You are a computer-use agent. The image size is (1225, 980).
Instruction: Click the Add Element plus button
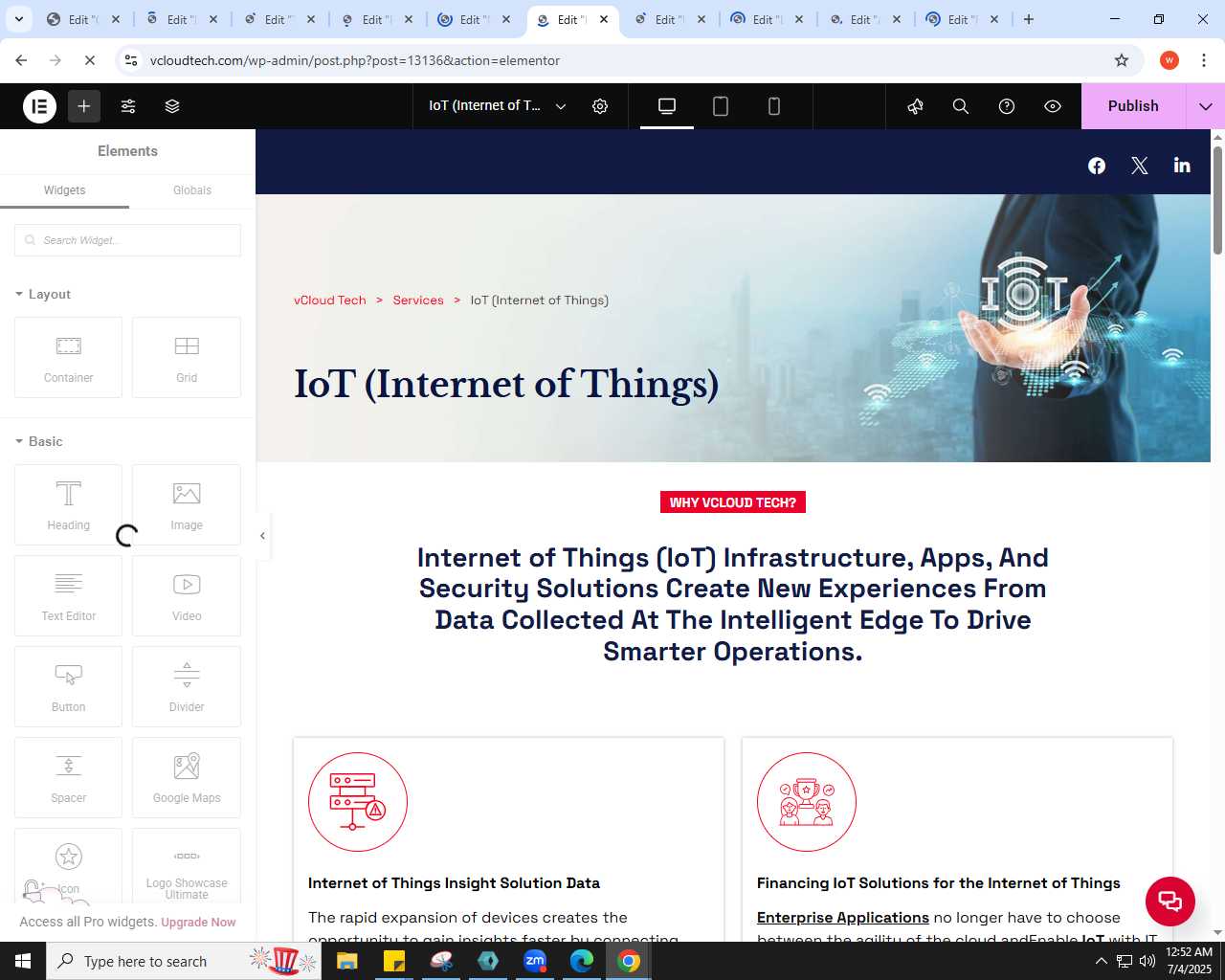click(x=84, y=106)
